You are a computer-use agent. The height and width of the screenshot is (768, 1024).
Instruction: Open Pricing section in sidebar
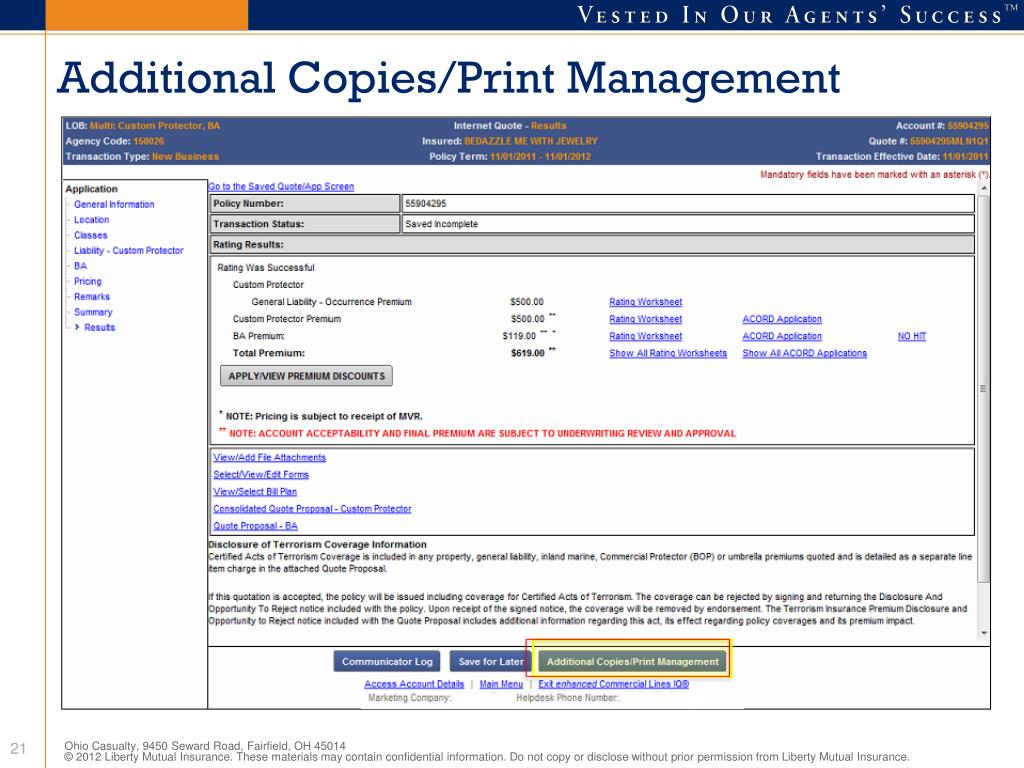[88, 281]
